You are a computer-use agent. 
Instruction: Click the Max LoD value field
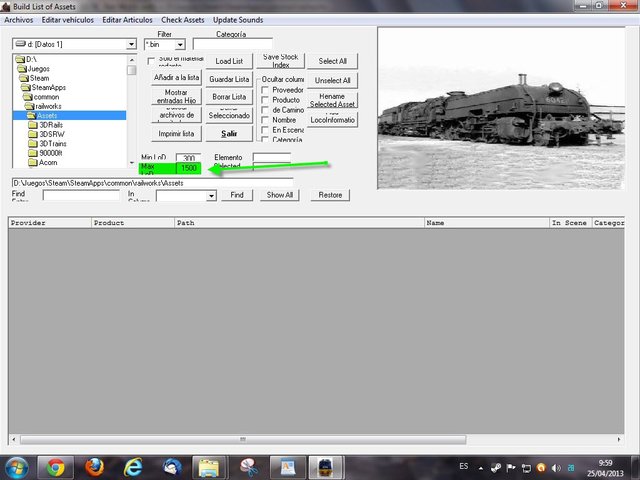click(x=188, y=168)
